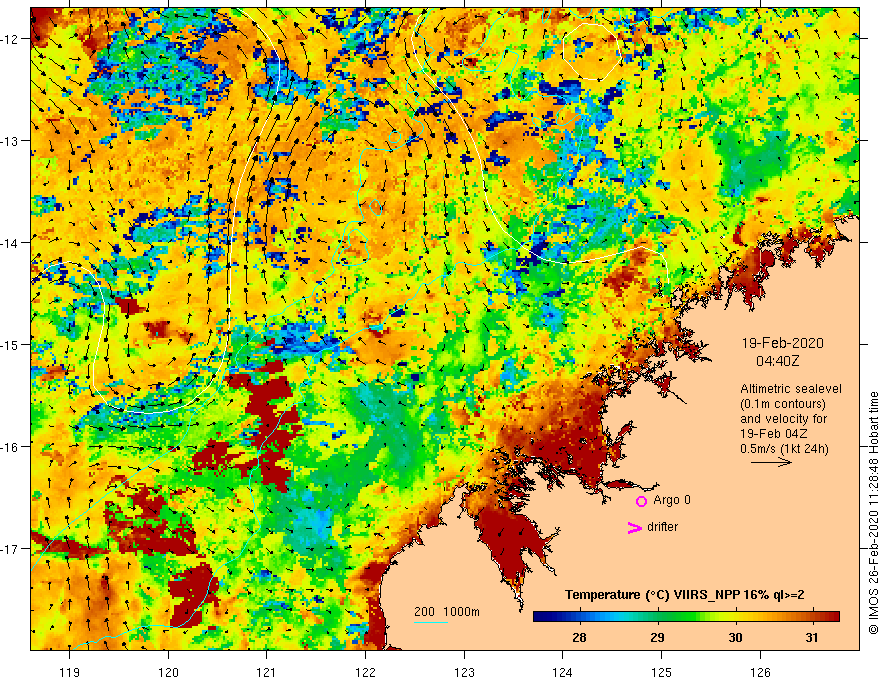Click the IMOS copyright timestamp text
The width and height of the screenshot is (880, 680).
(873, 514)
